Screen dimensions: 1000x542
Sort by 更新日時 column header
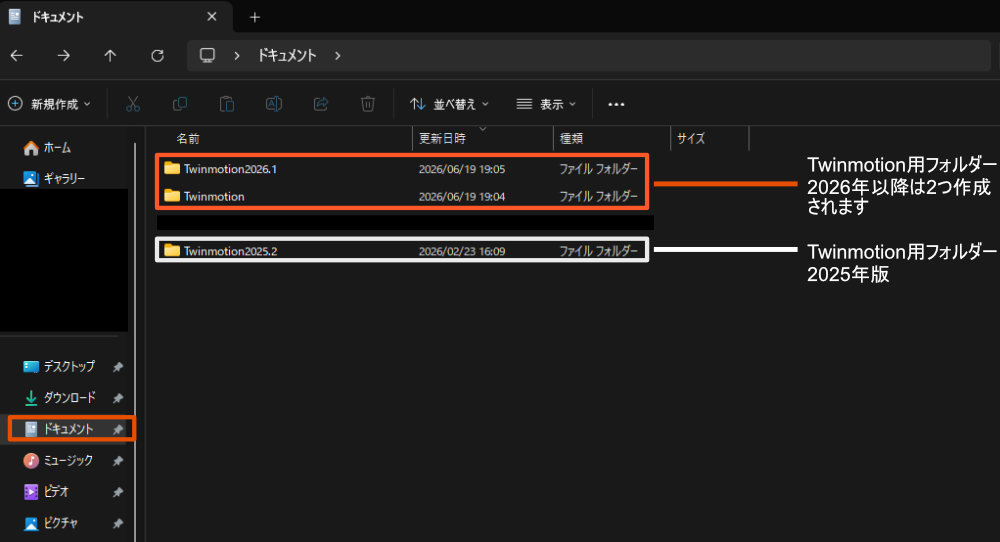click(442, 138)
